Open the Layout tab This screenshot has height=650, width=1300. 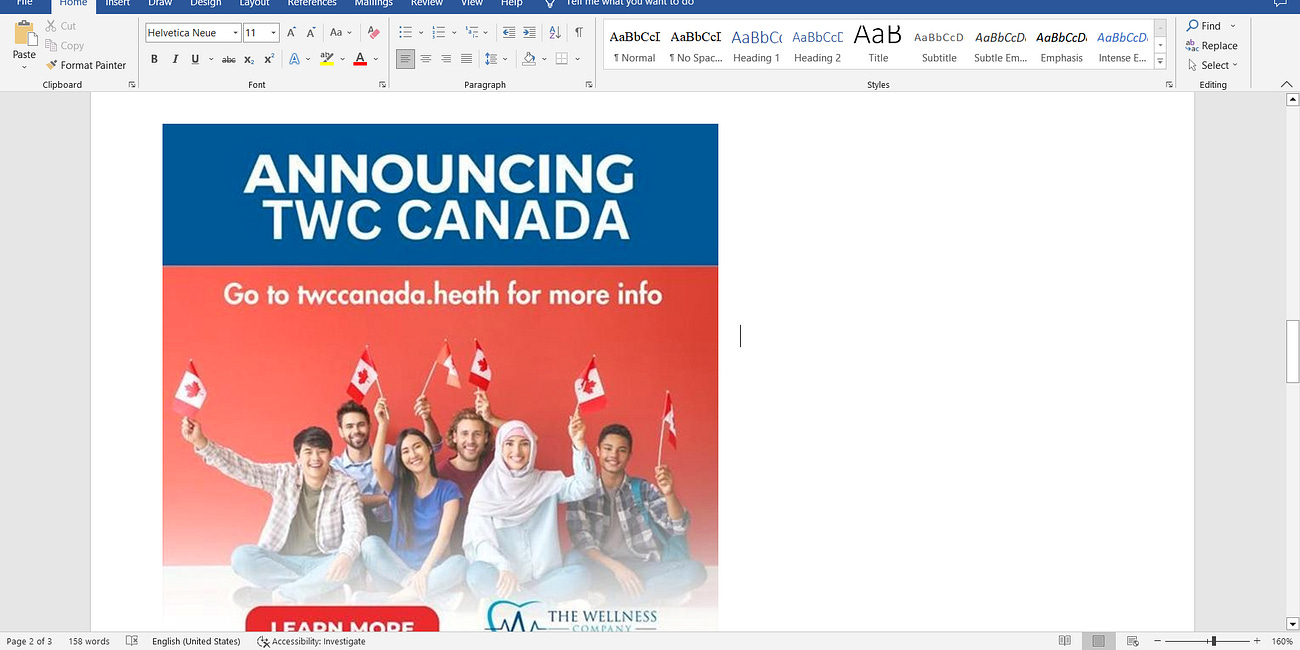pyautogui.click(x=255, y=3)
